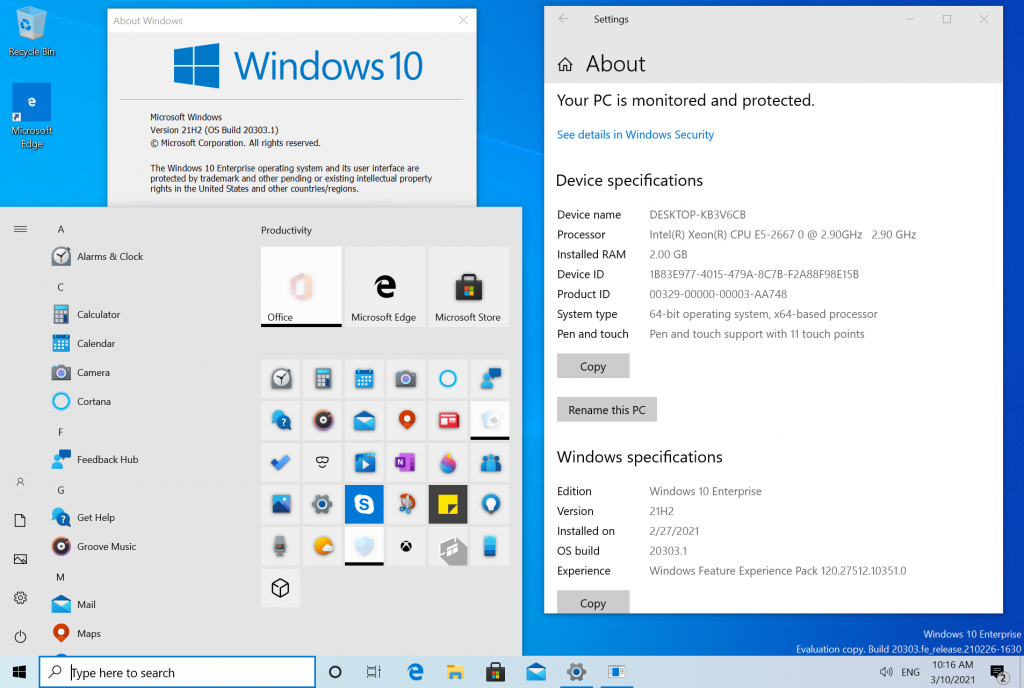
Task: Open the Microsoft Store tile in Start
Action: (x=468, y=286)
